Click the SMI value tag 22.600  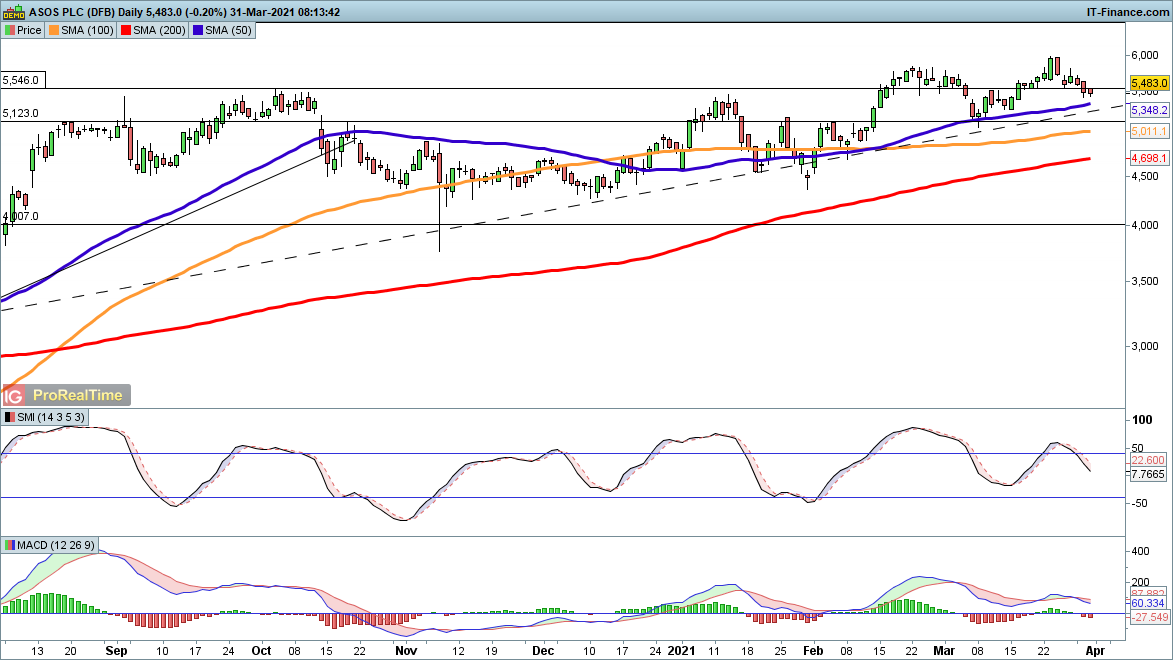click(x=1148, y=460)
